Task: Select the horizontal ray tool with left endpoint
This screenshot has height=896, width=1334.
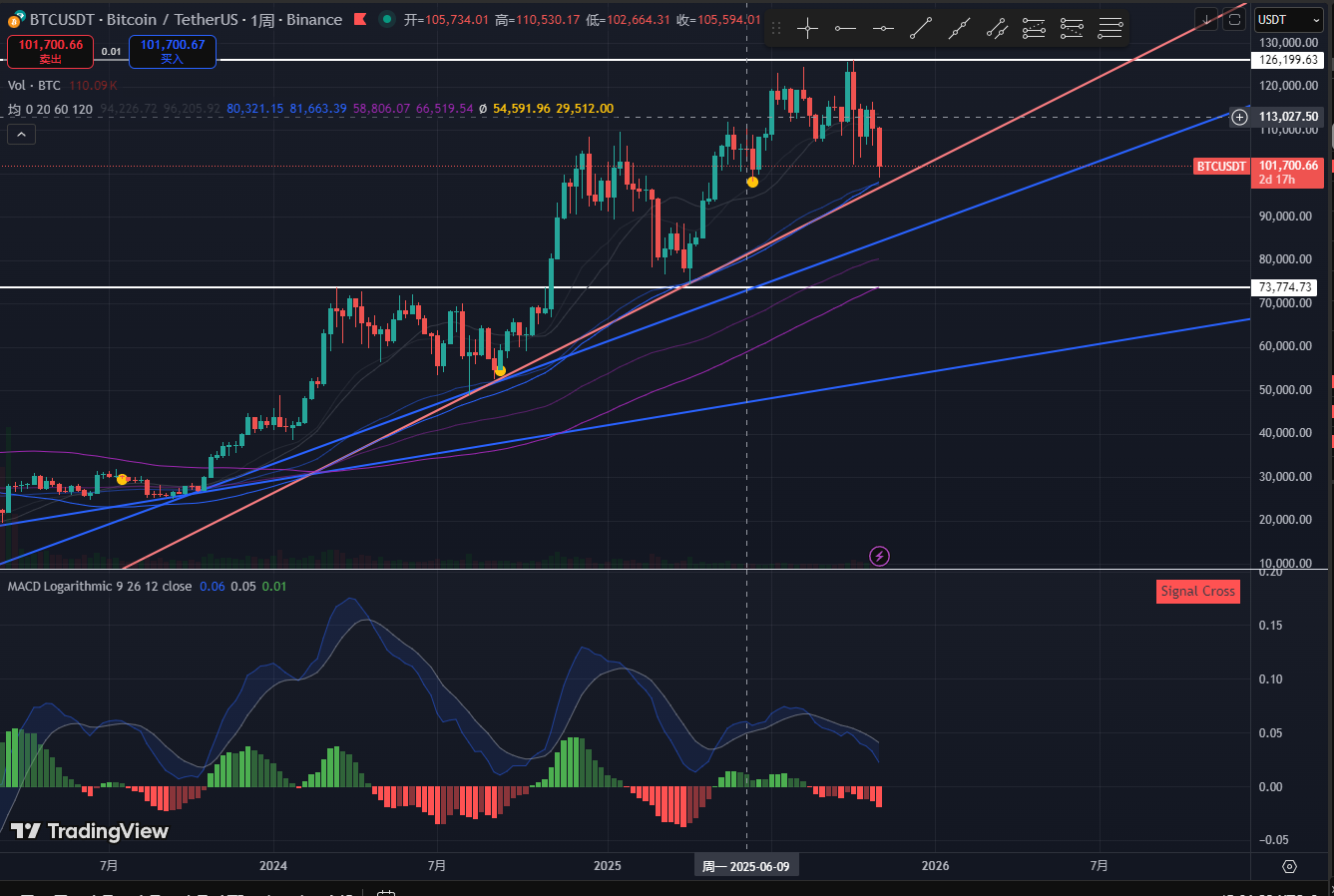Action: [x=845, y=29]
